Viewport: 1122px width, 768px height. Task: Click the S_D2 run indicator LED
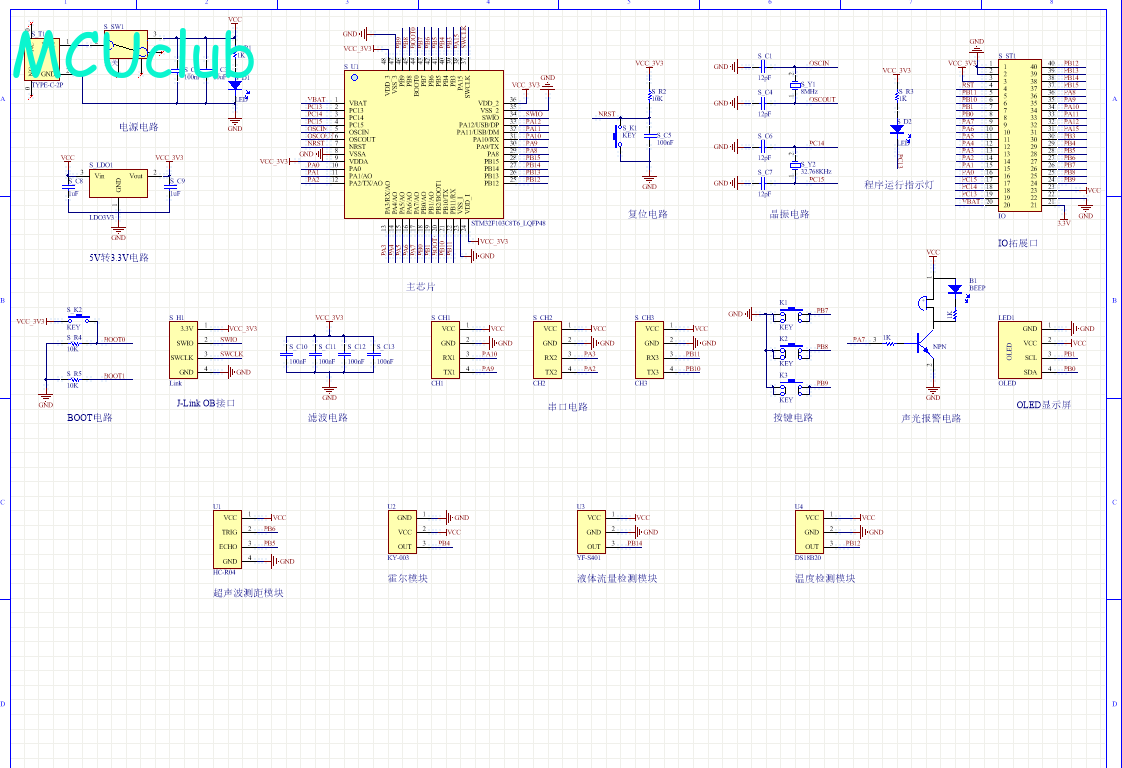[898, 130]
